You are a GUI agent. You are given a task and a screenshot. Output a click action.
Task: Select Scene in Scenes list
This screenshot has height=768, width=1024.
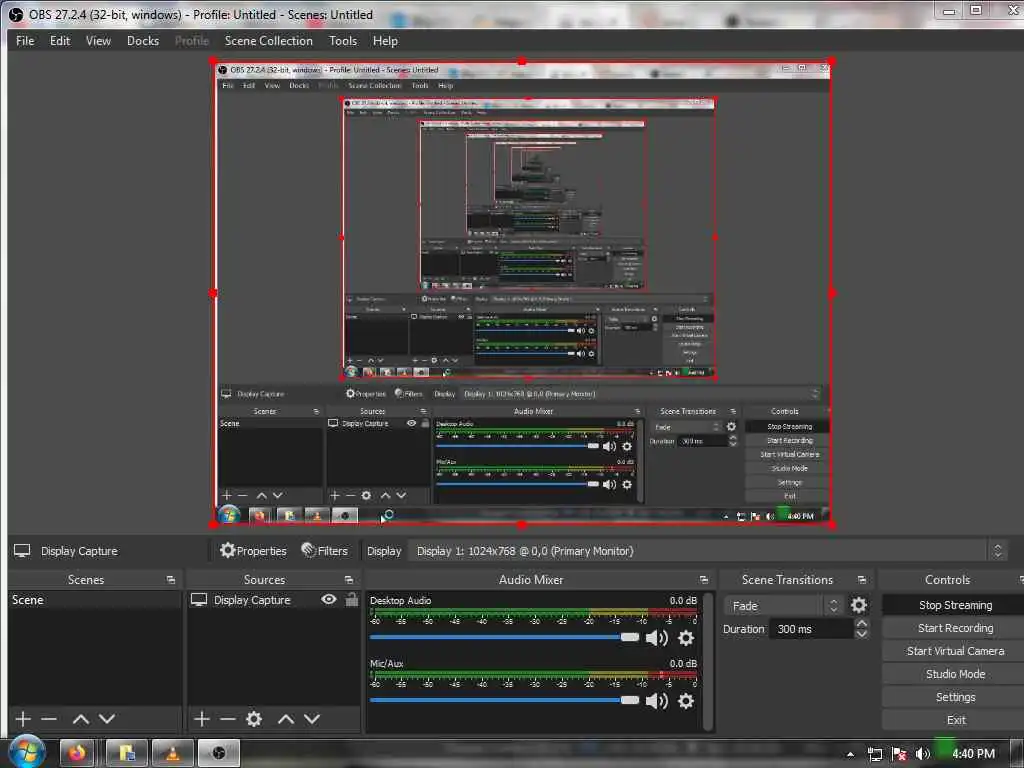[95, 600]
